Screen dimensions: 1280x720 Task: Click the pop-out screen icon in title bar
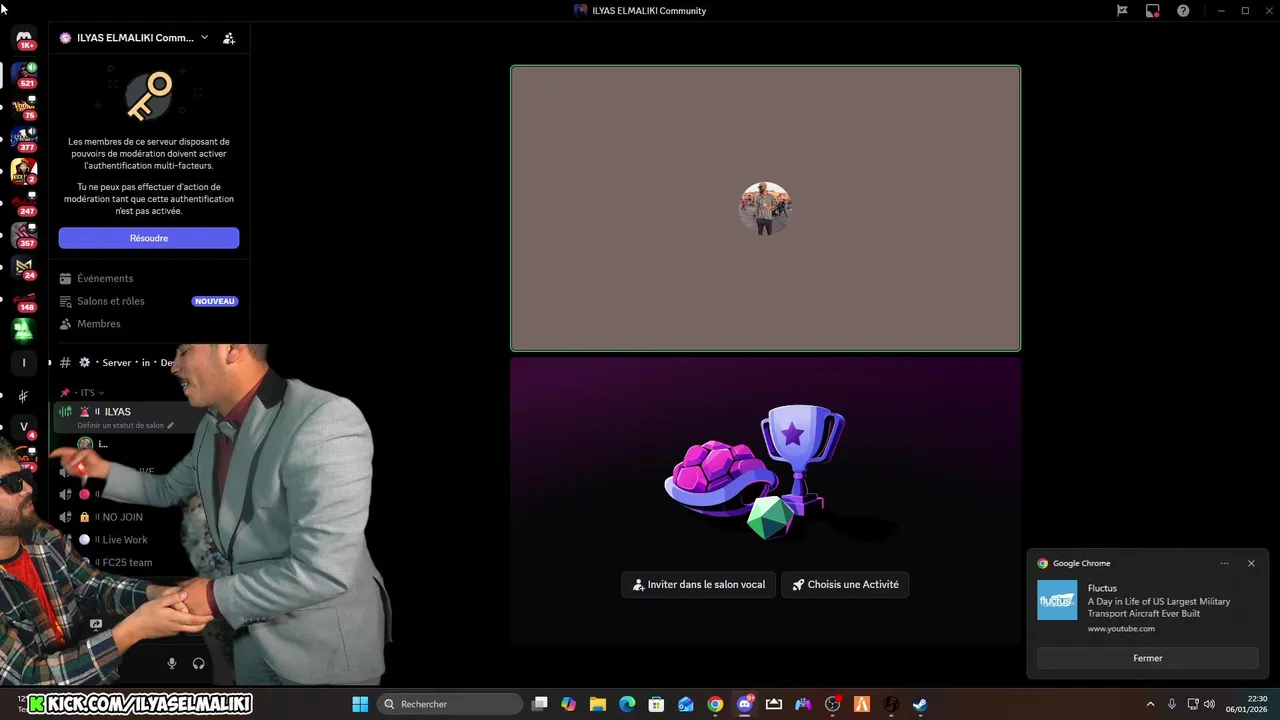point(1152,11)
